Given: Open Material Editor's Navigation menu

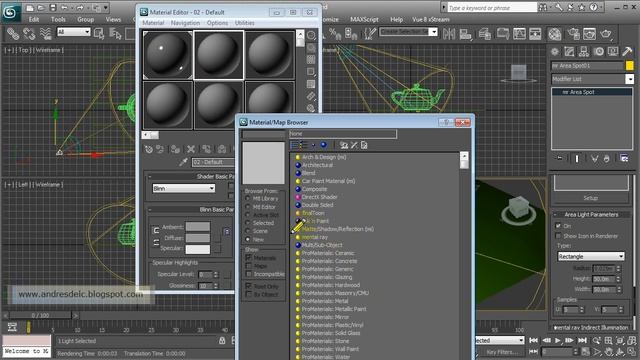Looking at the screenshot, I should (x=185, y=23).
